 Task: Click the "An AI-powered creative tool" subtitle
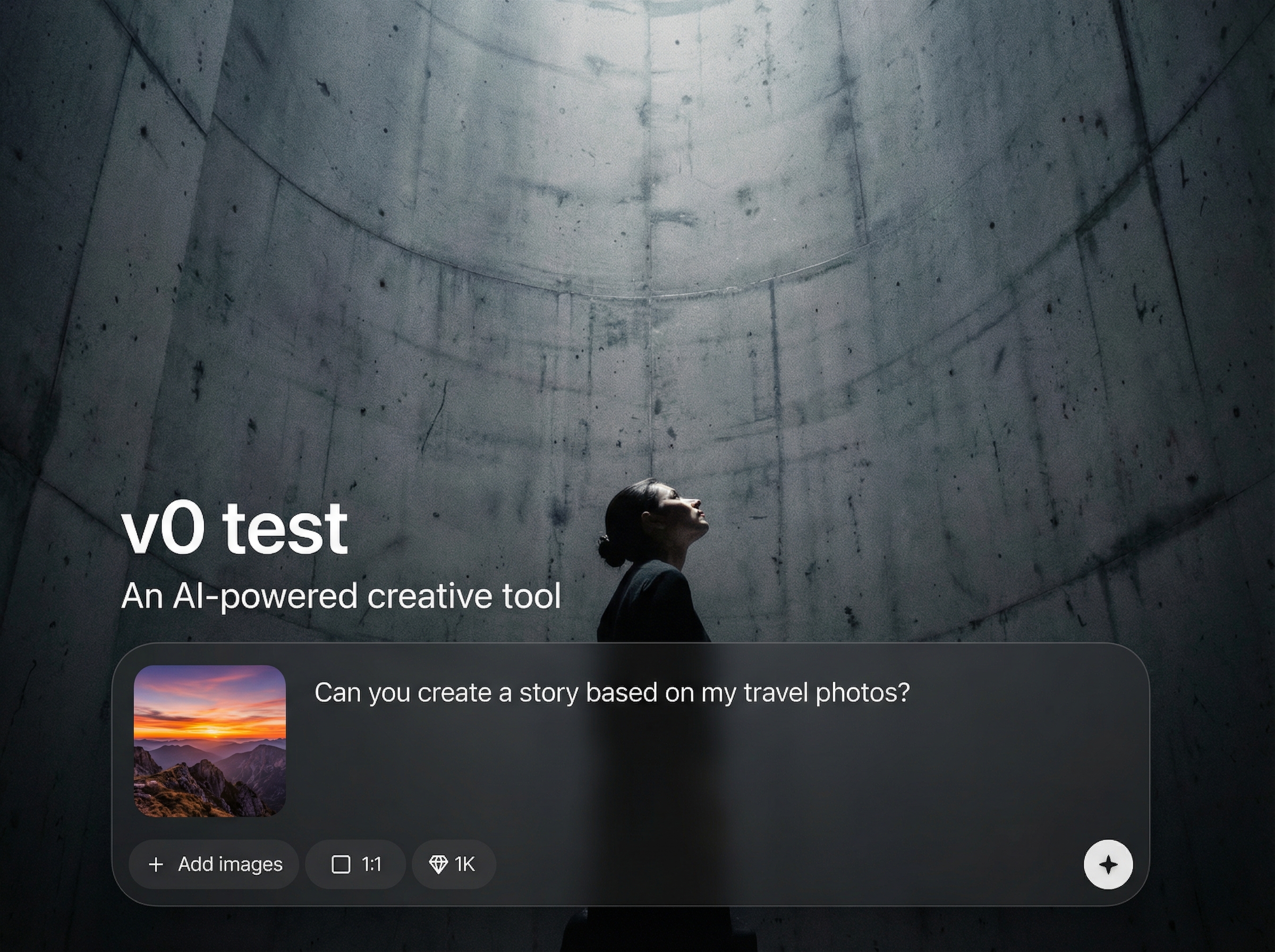[x=341, y=596]
